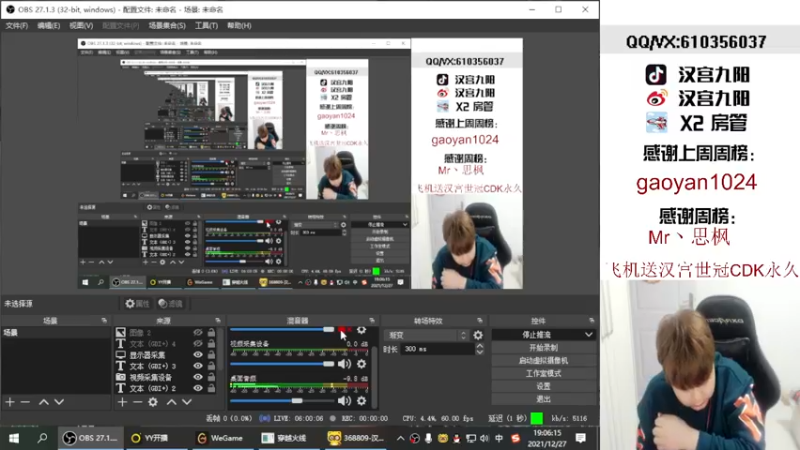
Task: Open 视频采集设备 audio settings gear
Action: pos(361,364)
